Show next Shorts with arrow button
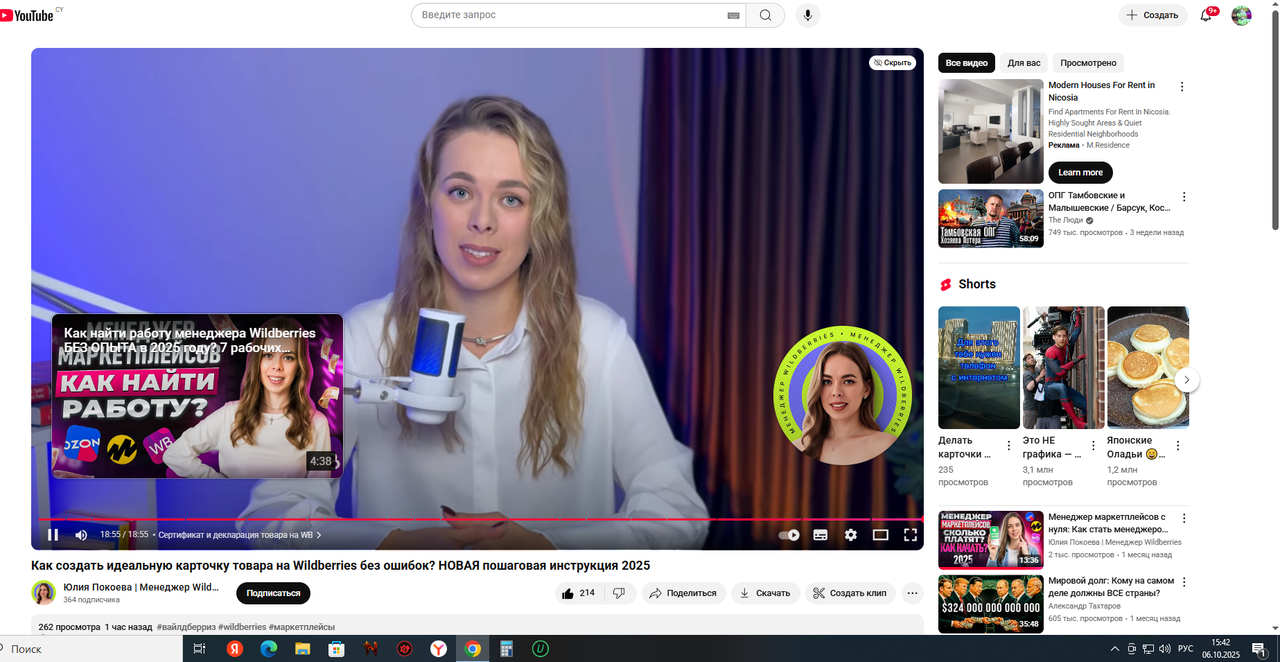The image size is (1280, 662). point(1186,380)
